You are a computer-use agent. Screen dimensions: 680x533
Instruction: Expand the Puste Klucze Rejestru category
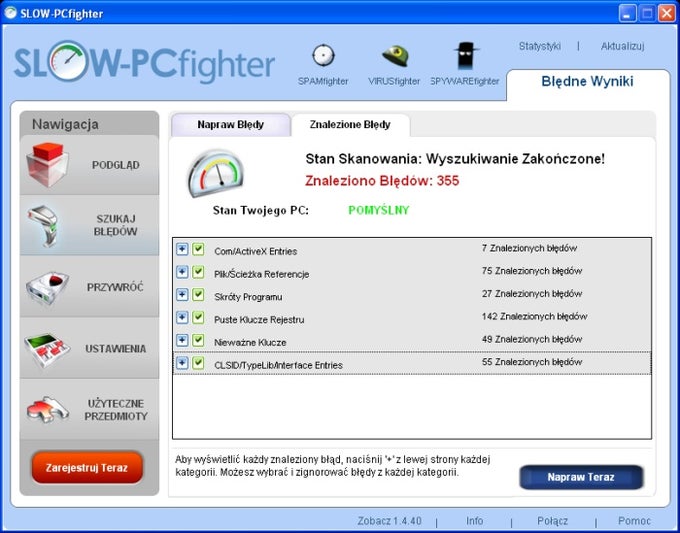tap(182, 317)
